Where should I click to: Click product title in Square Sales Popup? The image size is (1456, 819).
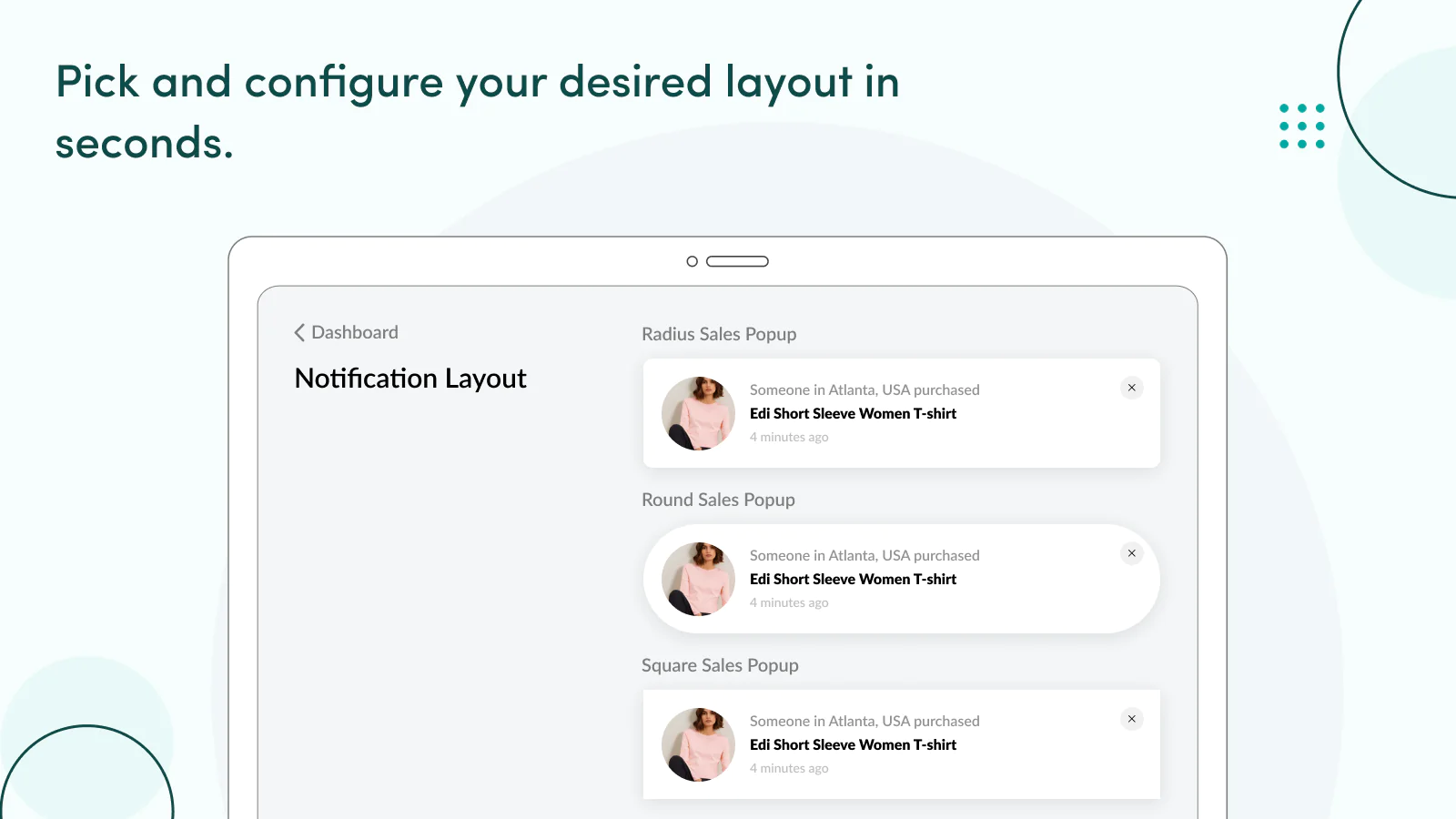coord(853,744)
